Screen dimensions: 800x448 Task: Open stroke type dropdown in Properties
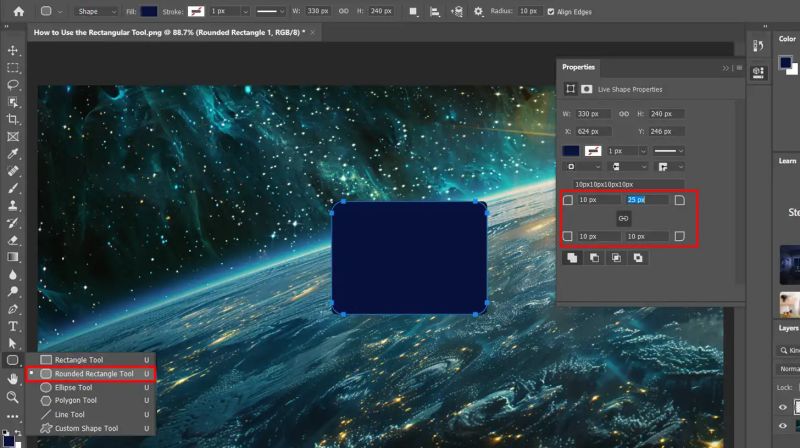click(668, 151)
